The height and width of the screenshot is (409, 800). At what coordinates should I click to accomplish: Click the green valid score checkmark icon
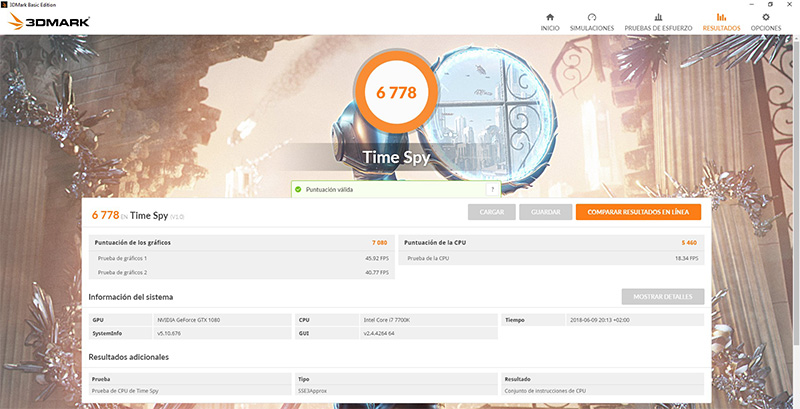point(298,189)
